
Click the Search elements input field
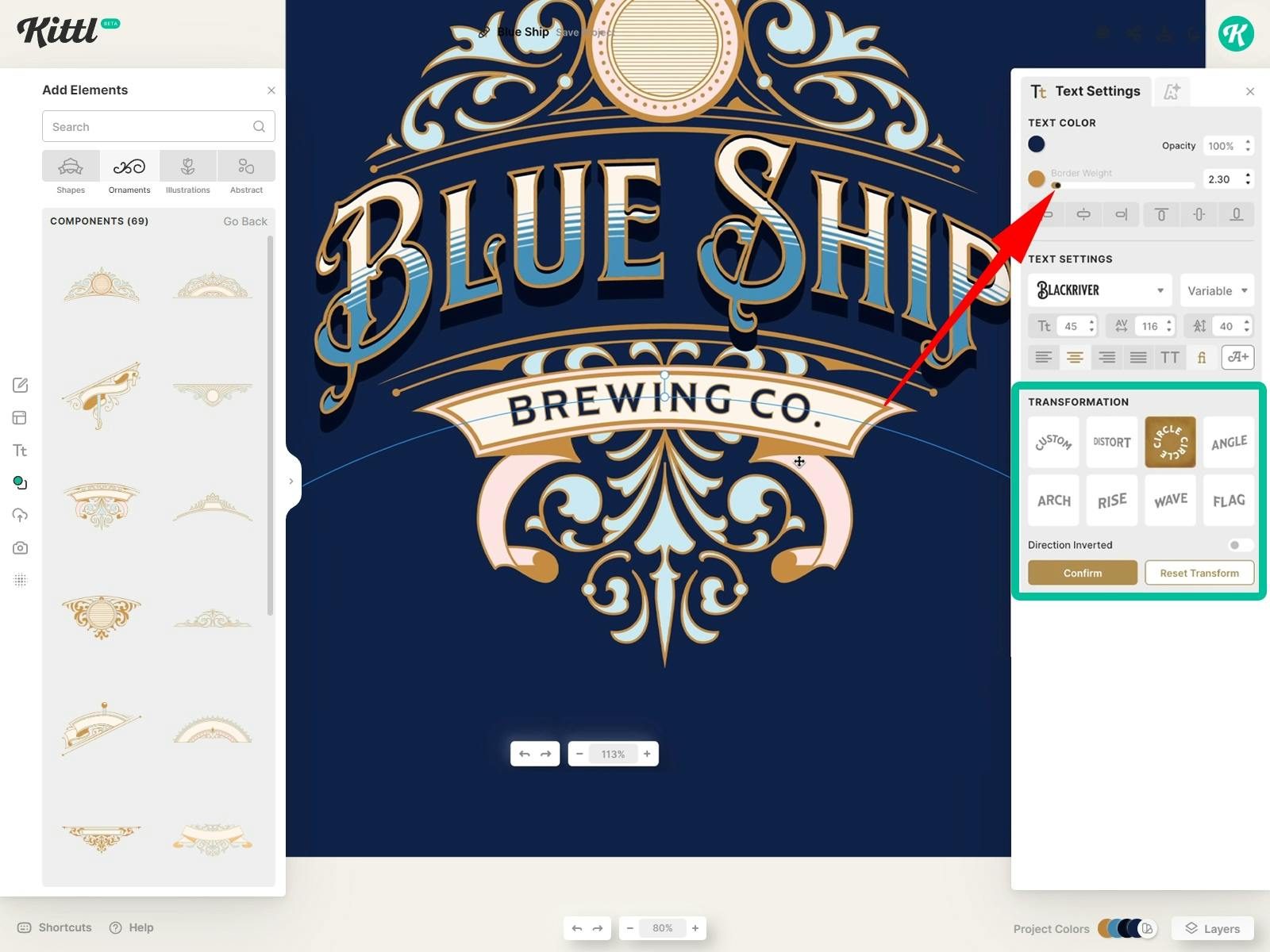[151, 127]
